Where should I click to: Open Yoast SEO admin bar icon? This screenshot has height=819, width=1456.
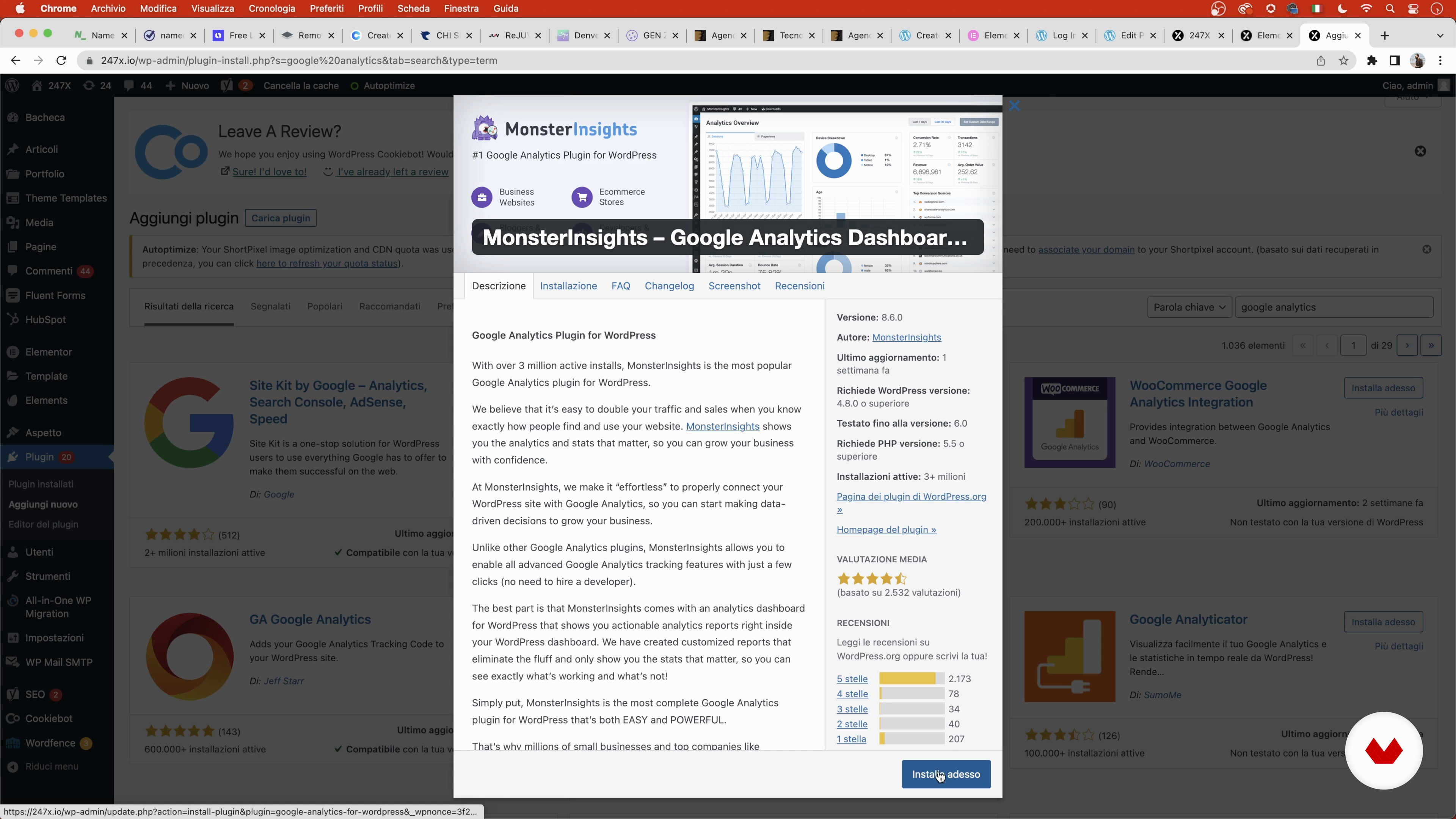(236, 85)
